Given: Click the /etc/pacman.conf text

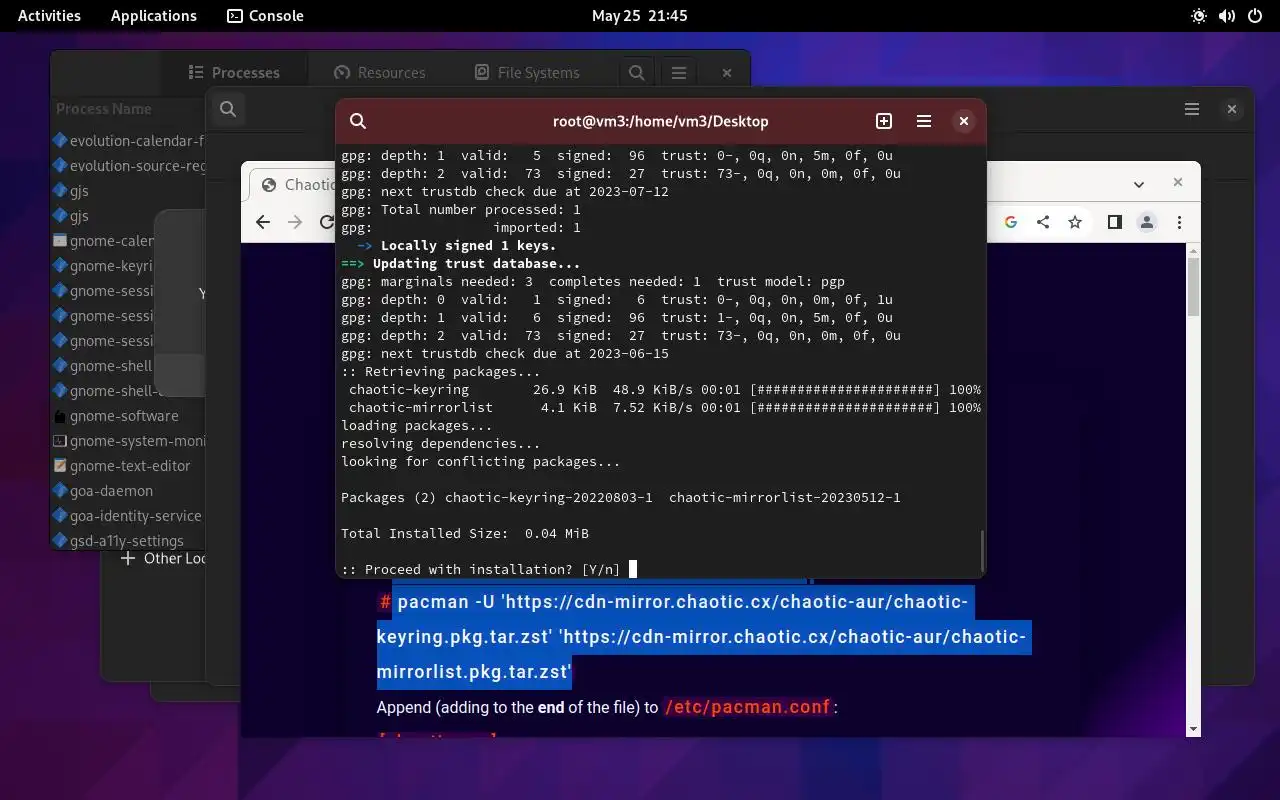Looking at the screenshot, I should (x=748, y=707).
